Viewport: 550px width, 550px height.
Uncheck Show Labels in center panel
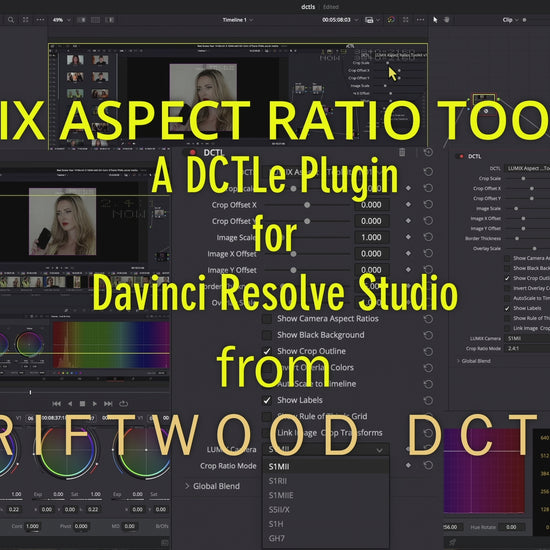point(267,400)
